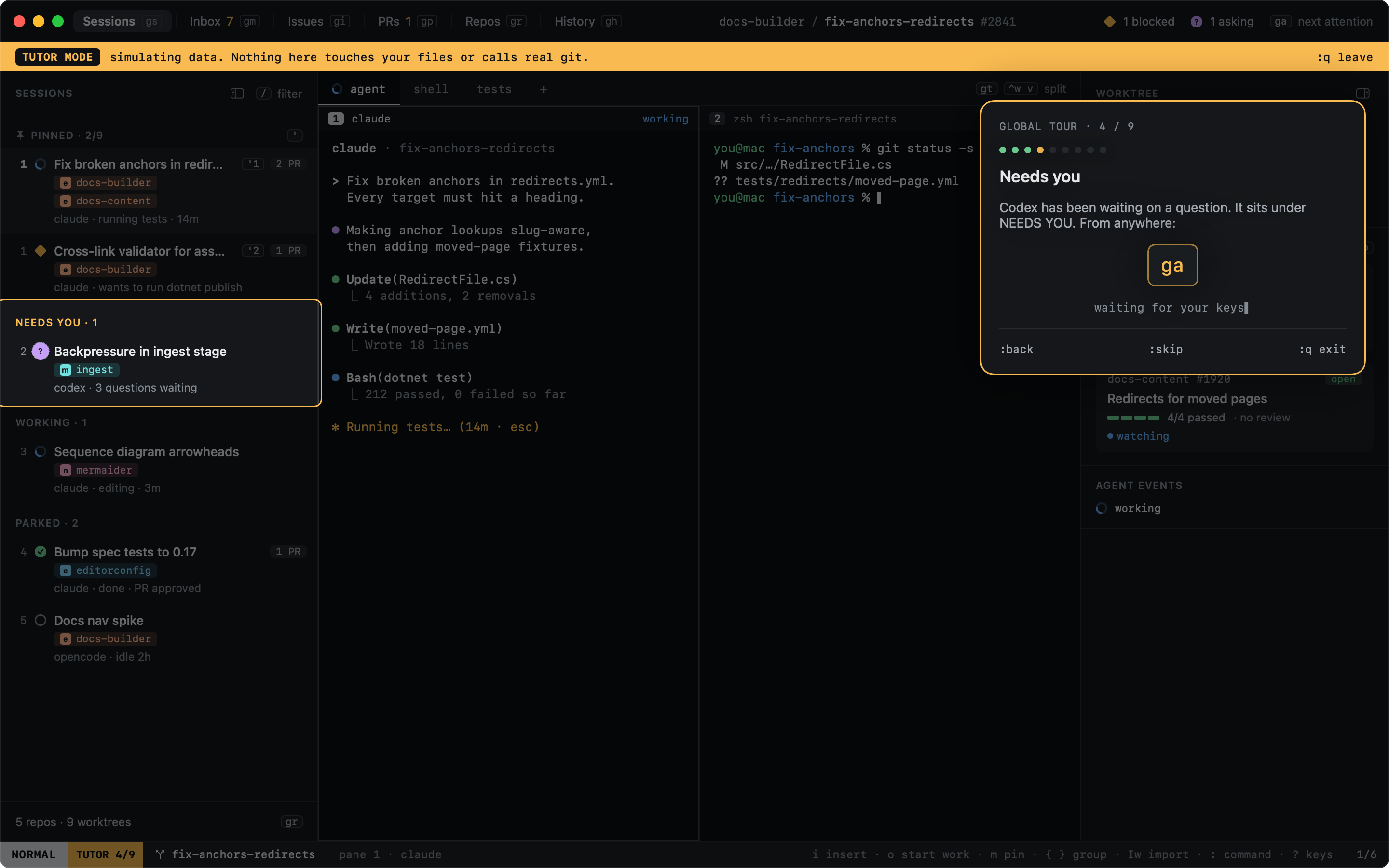Screen dimensions: 1389x868
Task: Open the Issues tab in top bar
Action: tap(318, 21)
